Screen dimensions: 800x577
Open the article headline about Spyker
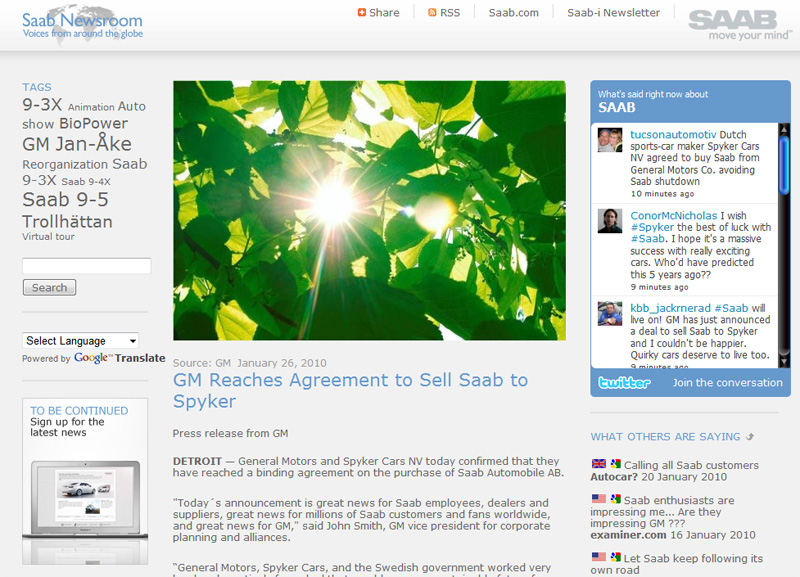point(350,391)
